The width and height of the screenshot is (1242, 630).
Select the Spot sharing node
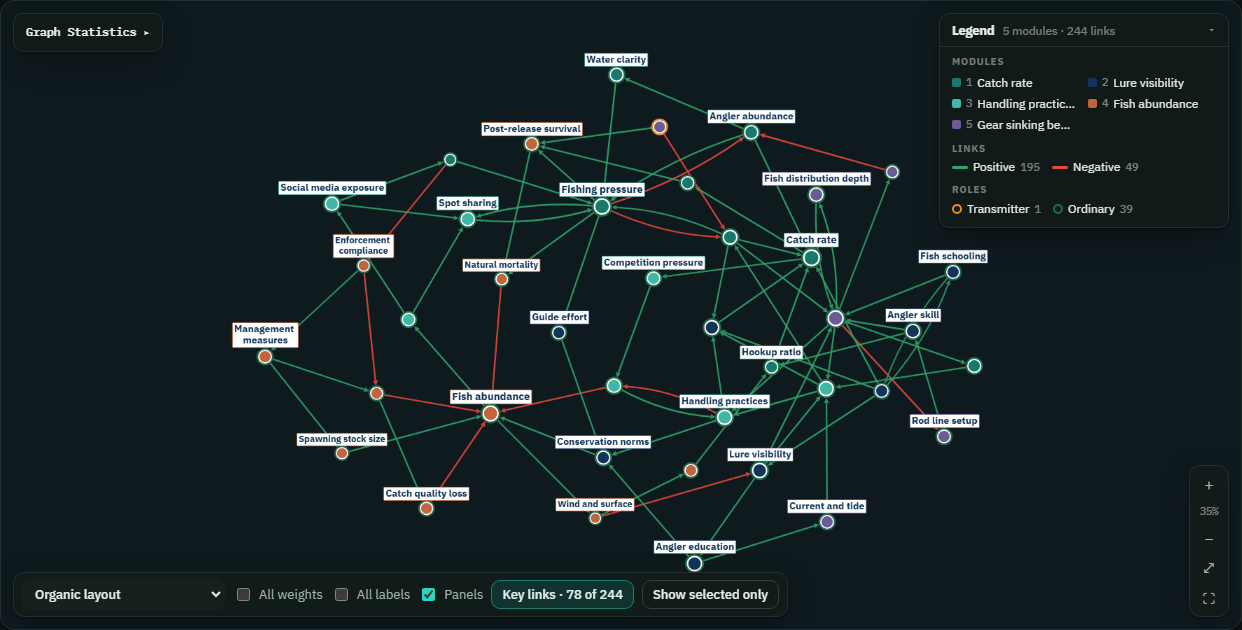click(x=467, y=219)
